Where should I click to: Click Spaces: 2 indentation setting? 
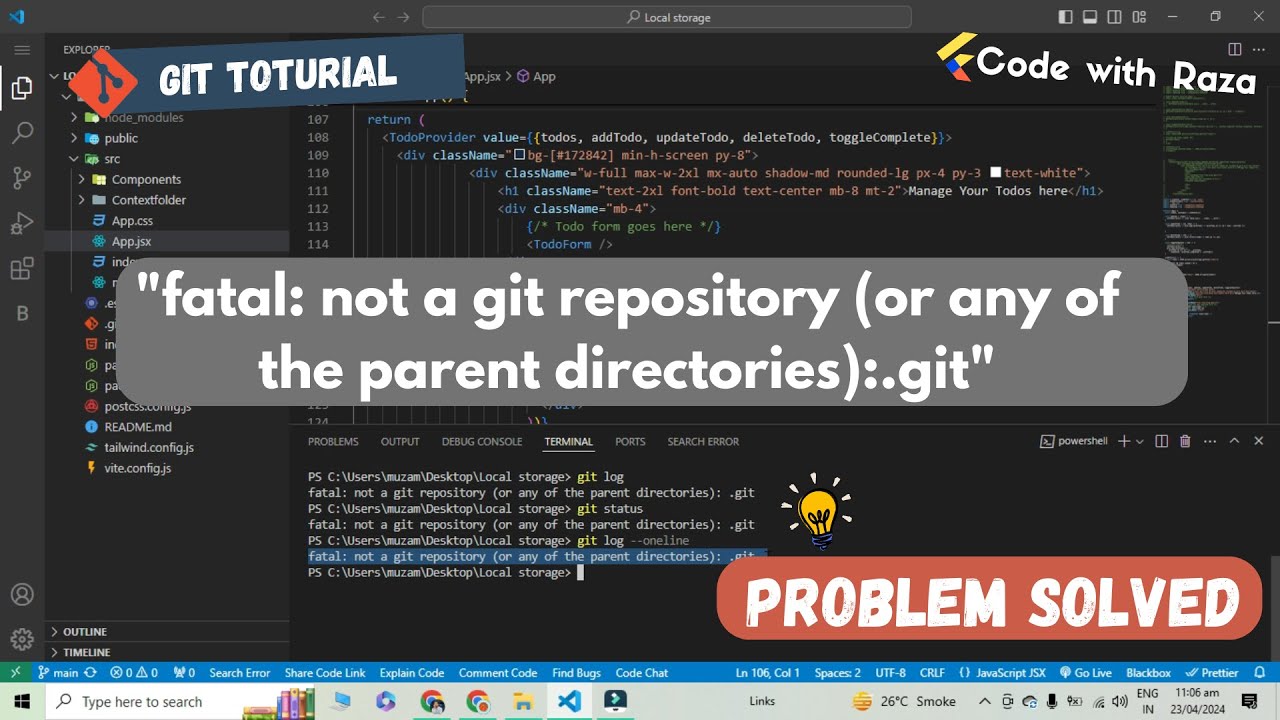[837, 673]
